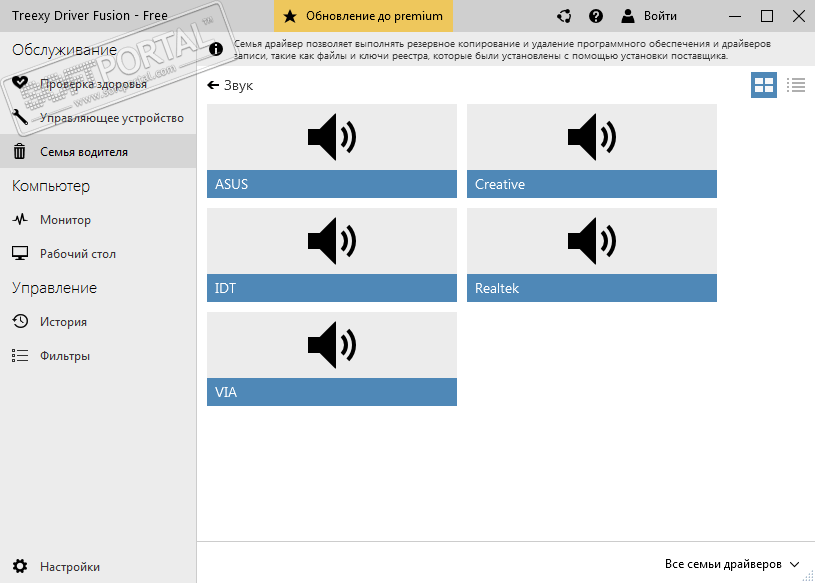Click the speaker icon on Creative tile

(591, 137)
